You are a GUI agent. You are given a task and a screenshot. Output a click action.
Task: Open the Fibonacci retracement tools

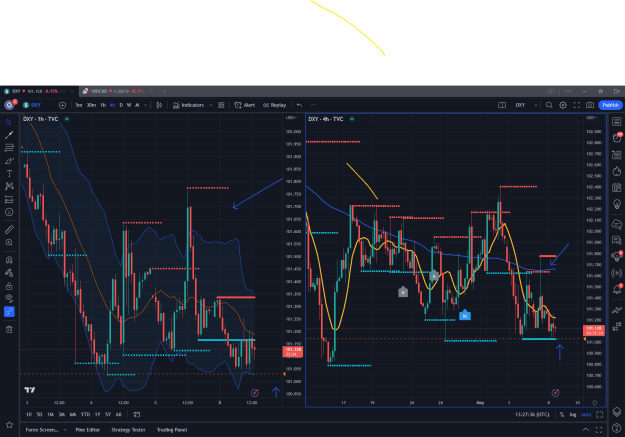(x=9, y=148)
